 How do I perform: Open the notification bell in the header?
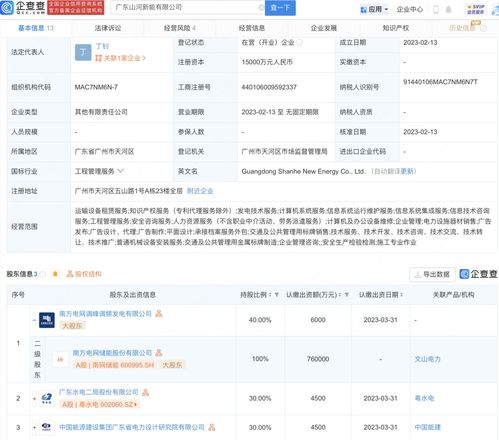[x=449, y=9]
